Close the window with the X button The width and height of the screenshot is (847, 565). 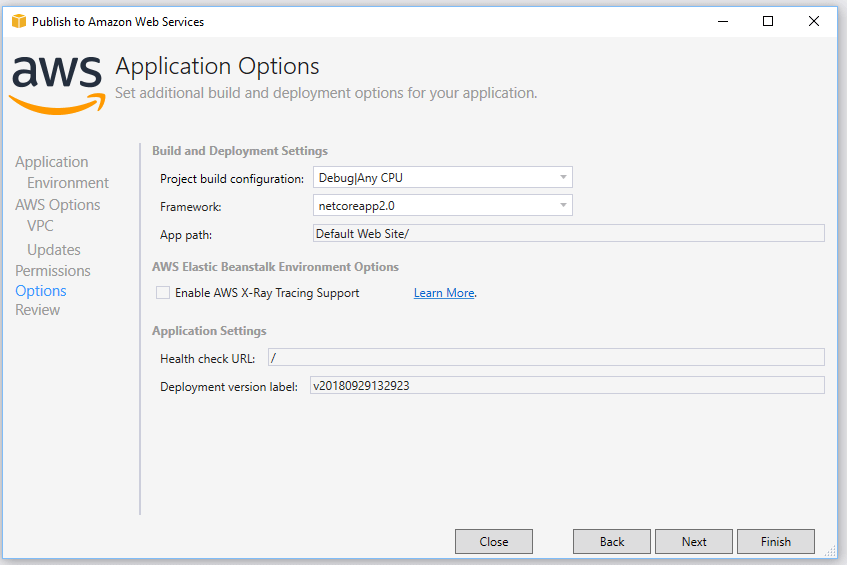pyautogui.click(x=814, y=21)
